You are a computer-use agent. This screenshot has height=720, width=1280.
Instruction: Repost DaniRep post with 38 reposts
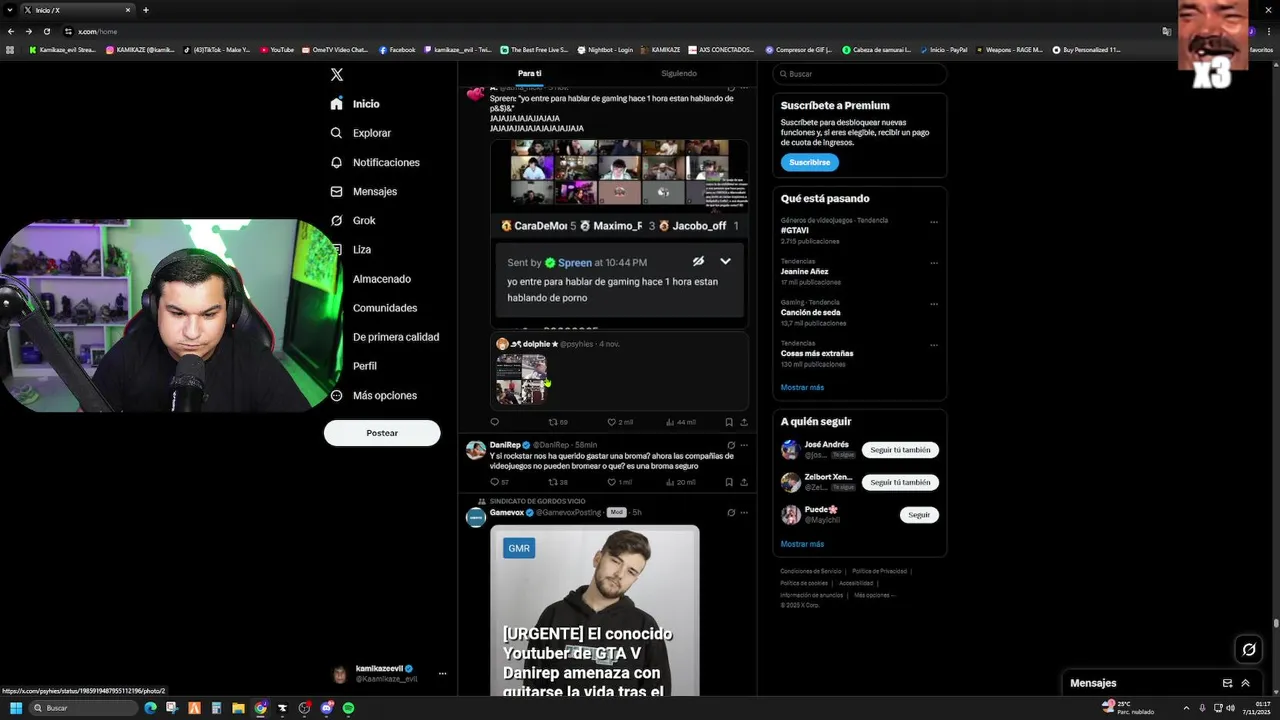tap(558, 482)
